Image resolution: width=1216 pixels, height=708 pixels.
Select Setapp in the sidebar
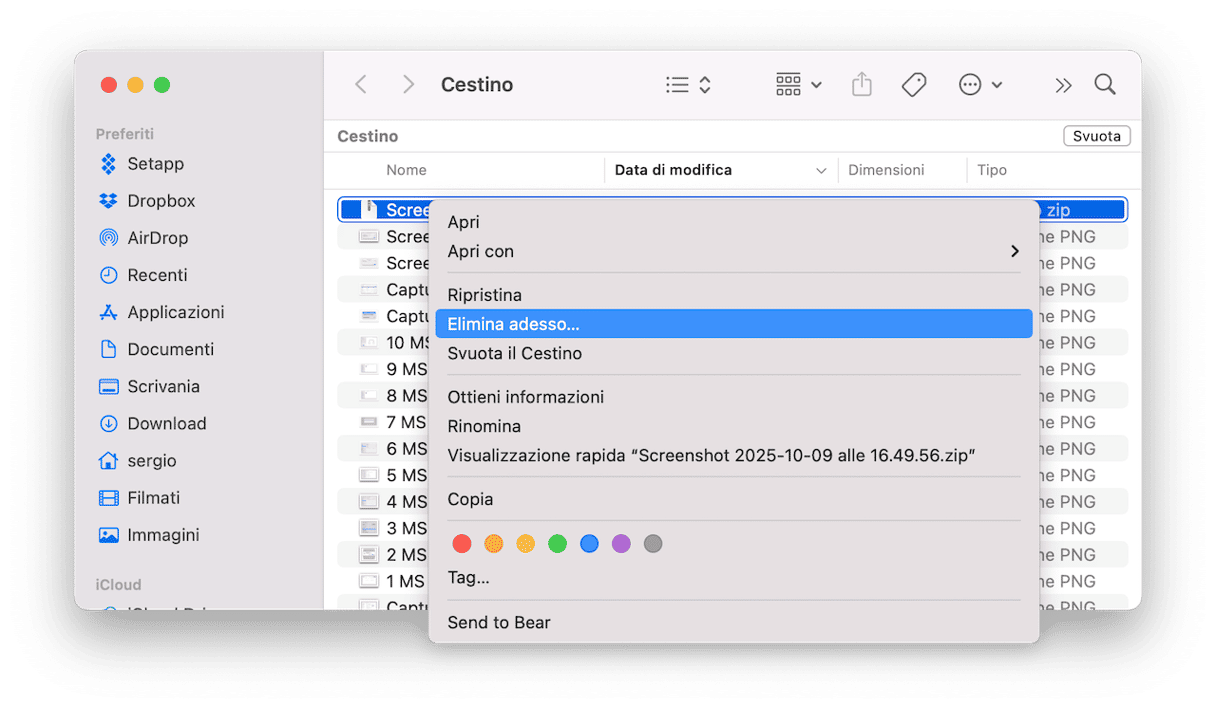pyautogui.click(x=155, y=164)
